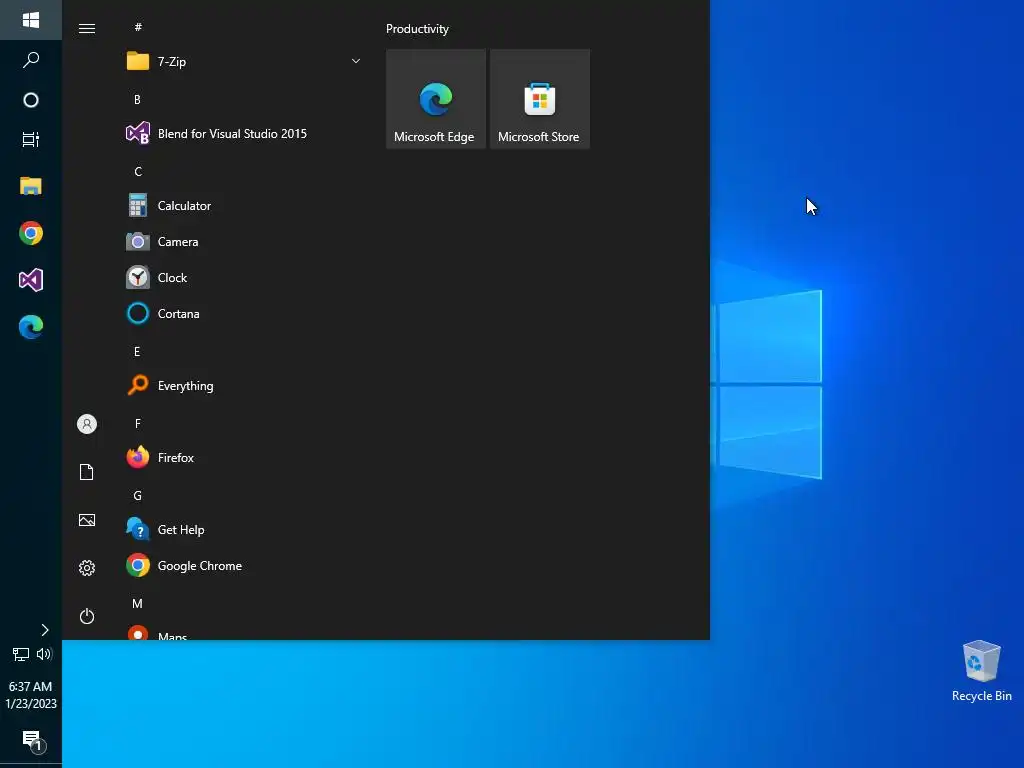Screen dimensions: 1024x768
Task: Open the Microsoft Store tile
Action: (x=540, y=99)
